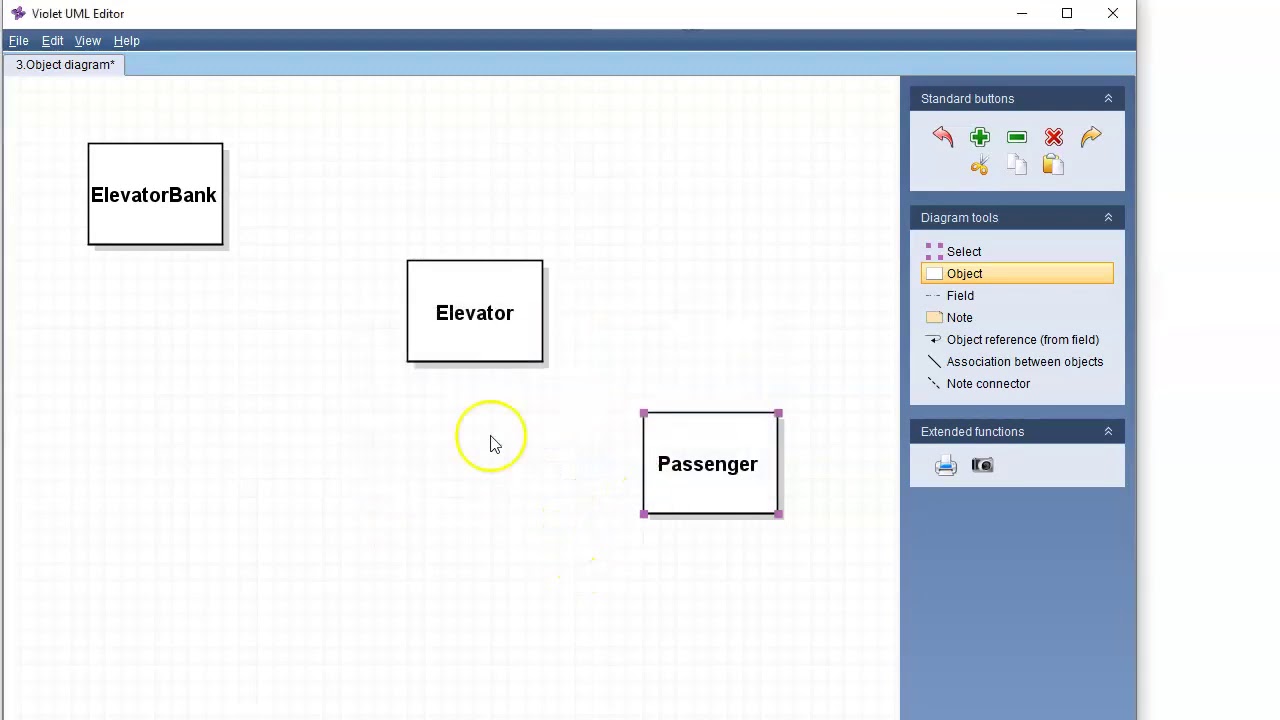Open the View menu
This screenshot has width=1280, height=720.
pos(87,41)
